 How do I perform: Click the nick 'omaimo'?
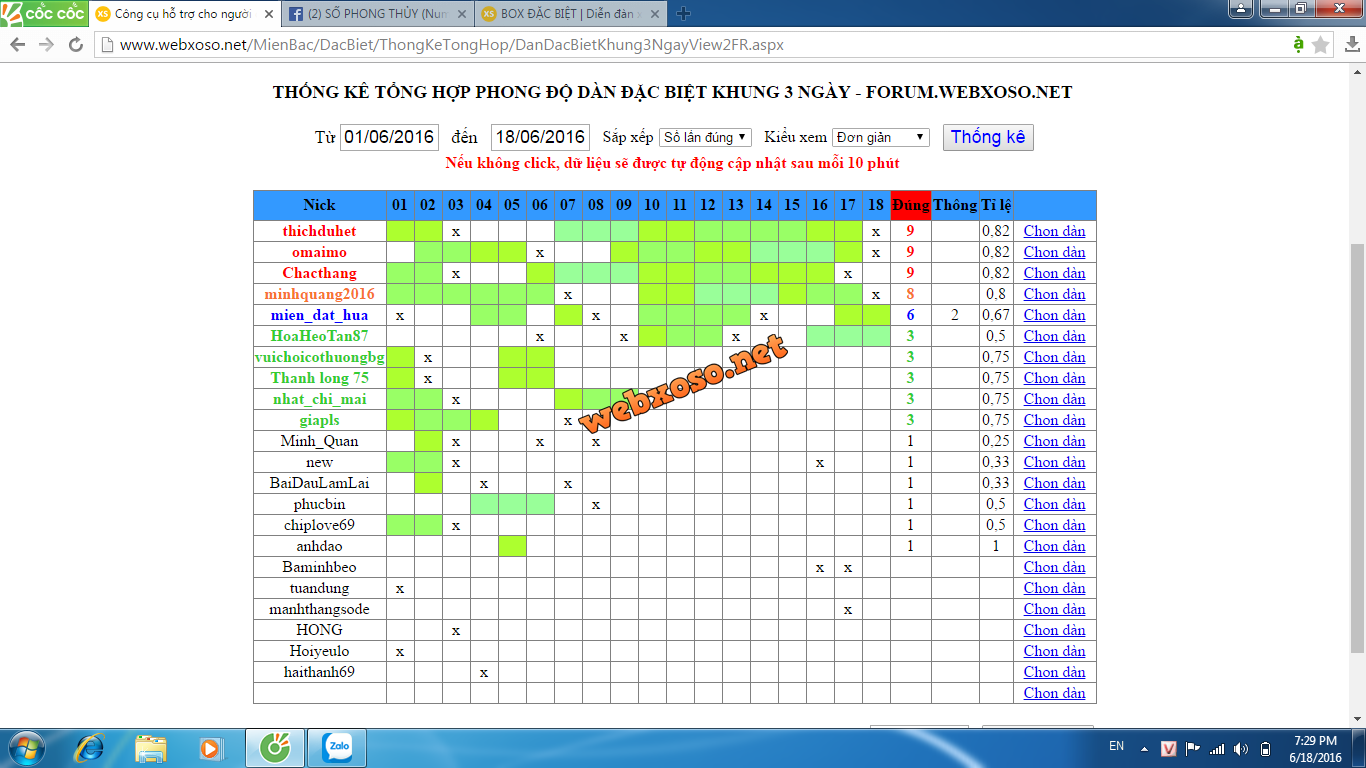click(x=319, y=252)
